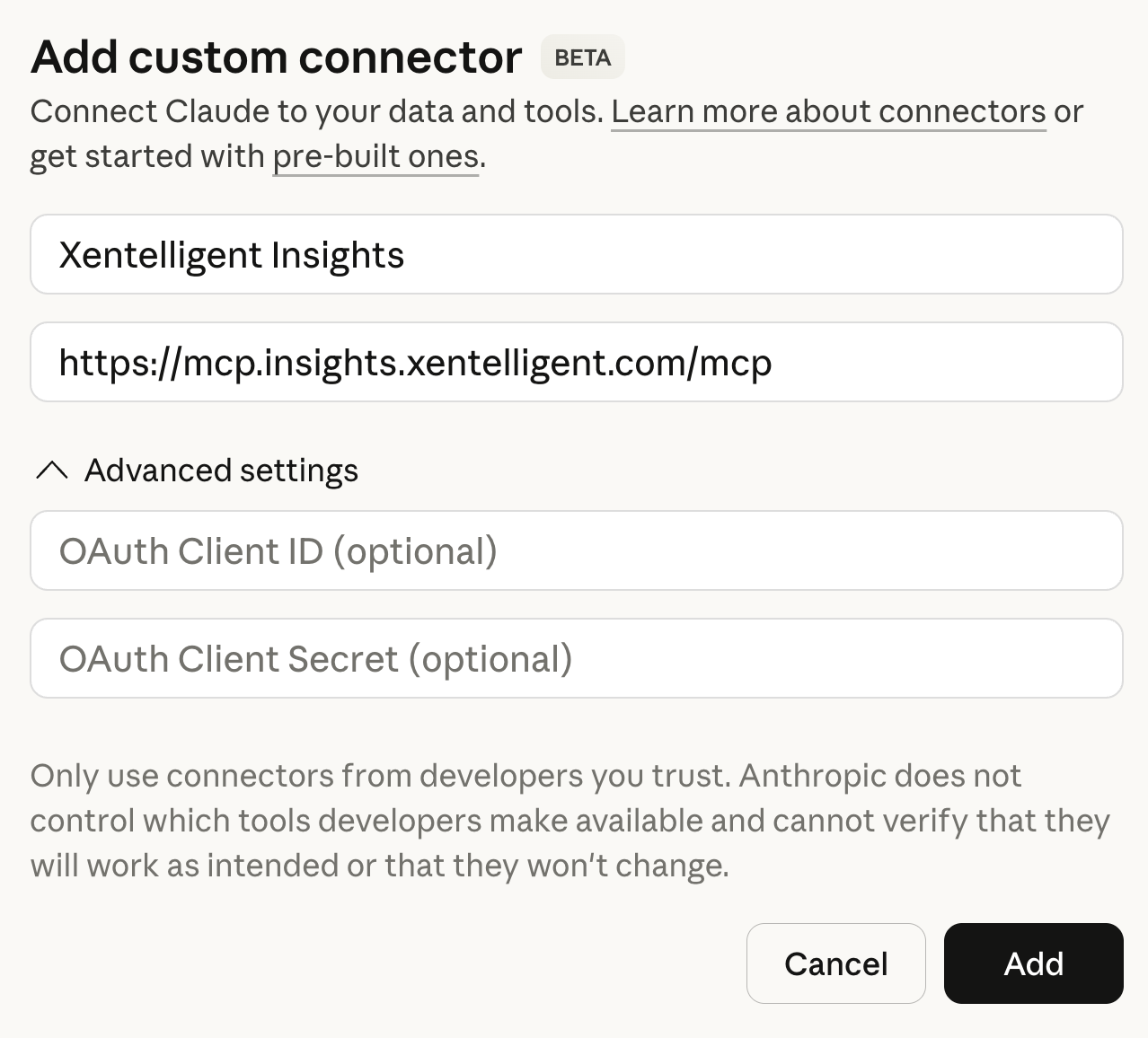Confirm with the dark Add button
The height and width of the screenshot is (1038, 1148).
click(x=1032, y=963)
